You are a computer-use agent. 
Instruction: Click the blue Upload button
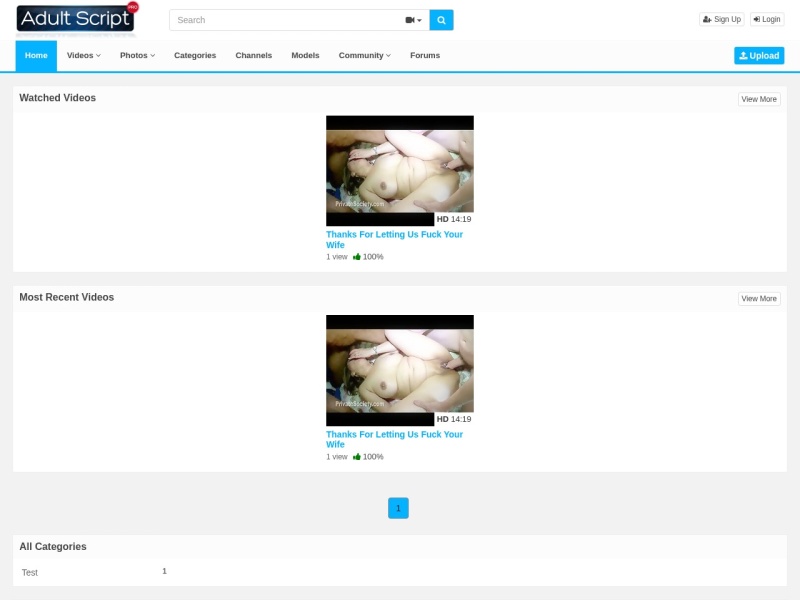click(759, 56)
